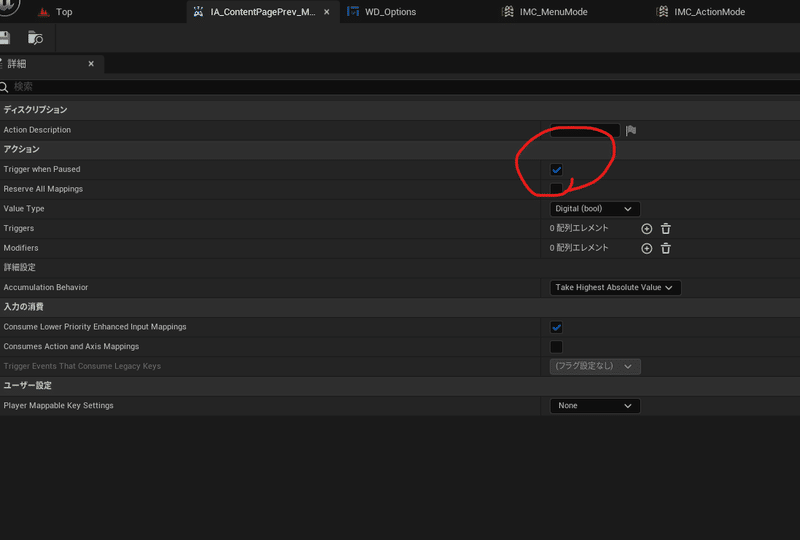Open Browse to asset in Content Browser icon

click(x=35, y=38)
